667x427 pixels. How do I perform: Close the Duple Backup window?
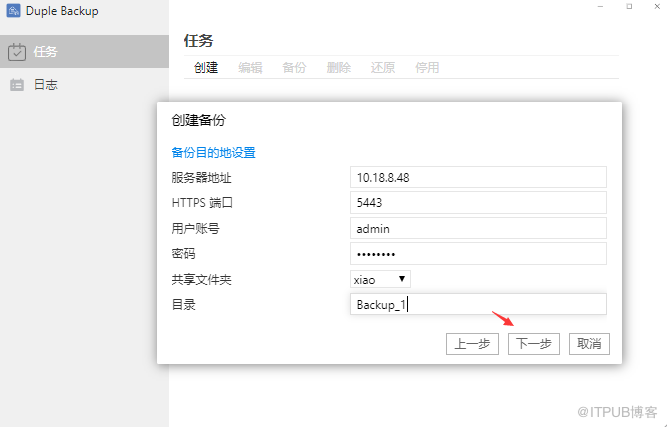click(657, 6)
